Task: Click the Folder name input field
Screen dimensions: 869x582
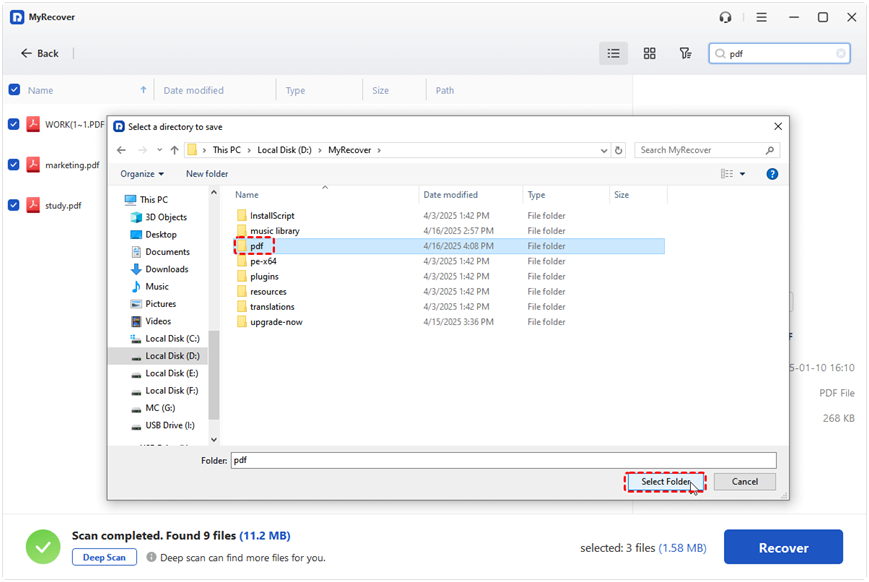Action: tap(503, 460)
